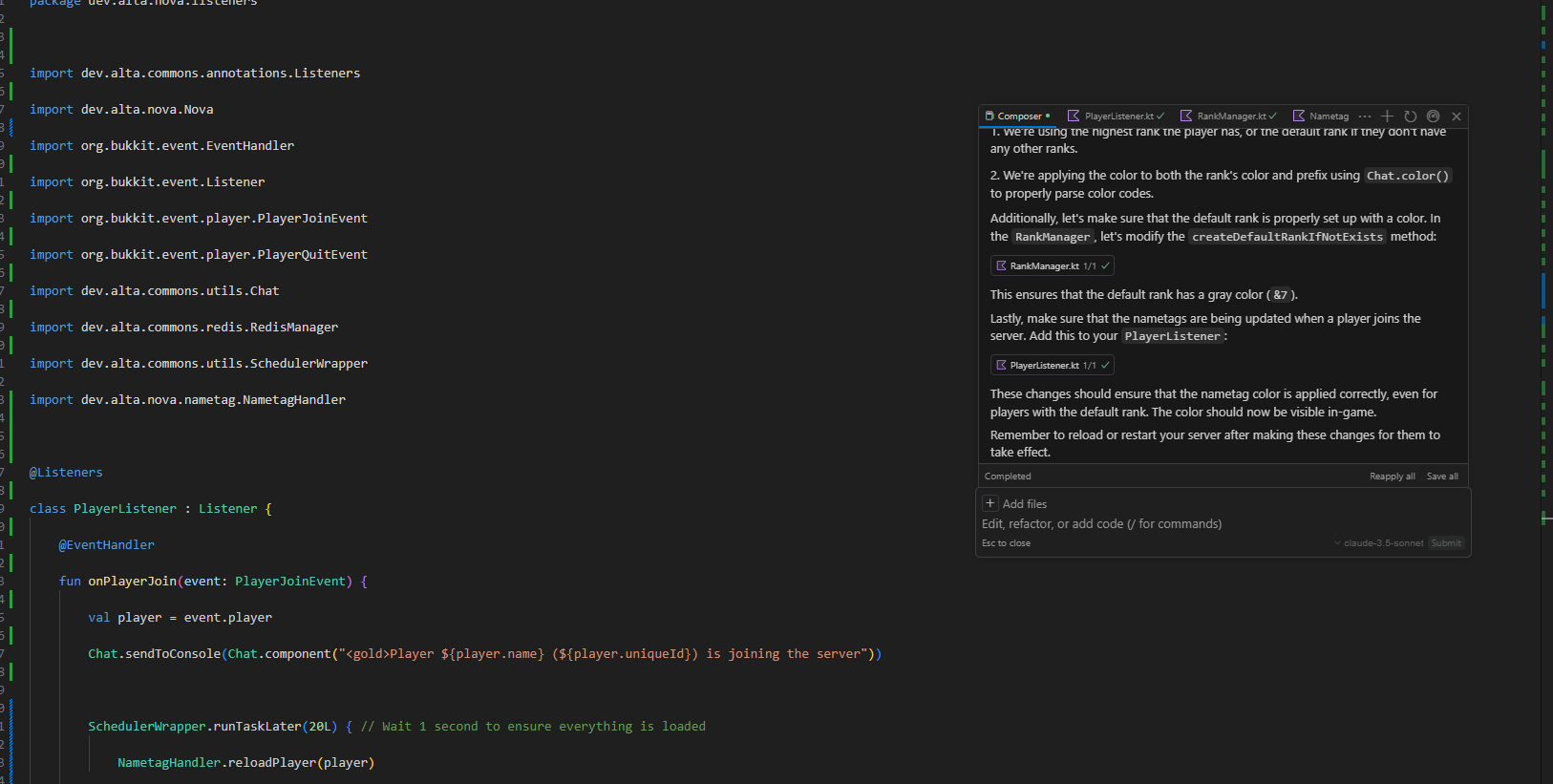This screenshot has height=784, width=1553.
Task: Click the gauge icon in Composer header
Action: pos(1434,117)
